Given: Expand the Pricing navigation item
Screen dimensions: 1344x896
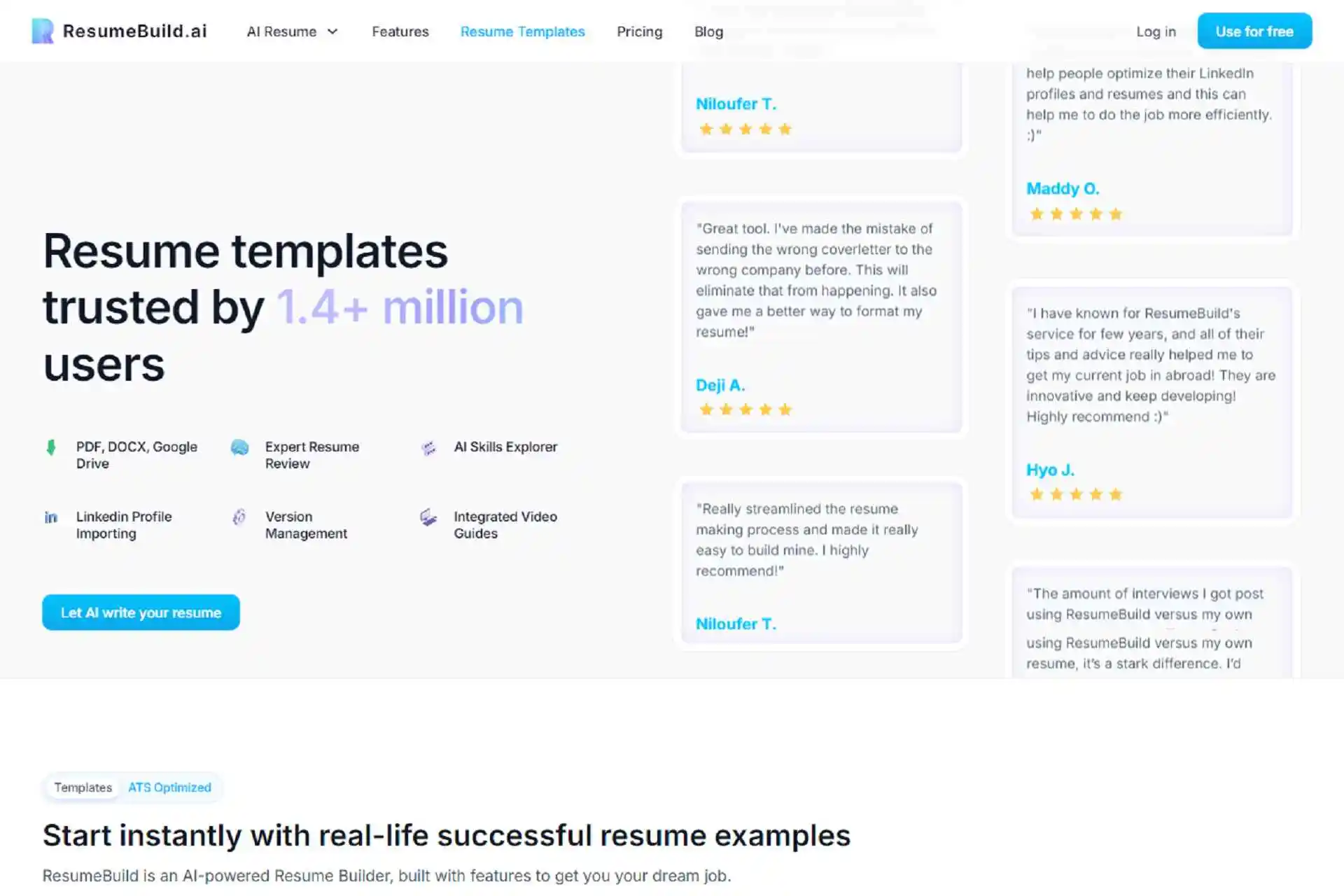Looking at the screenshot, I should coord(639,31).
